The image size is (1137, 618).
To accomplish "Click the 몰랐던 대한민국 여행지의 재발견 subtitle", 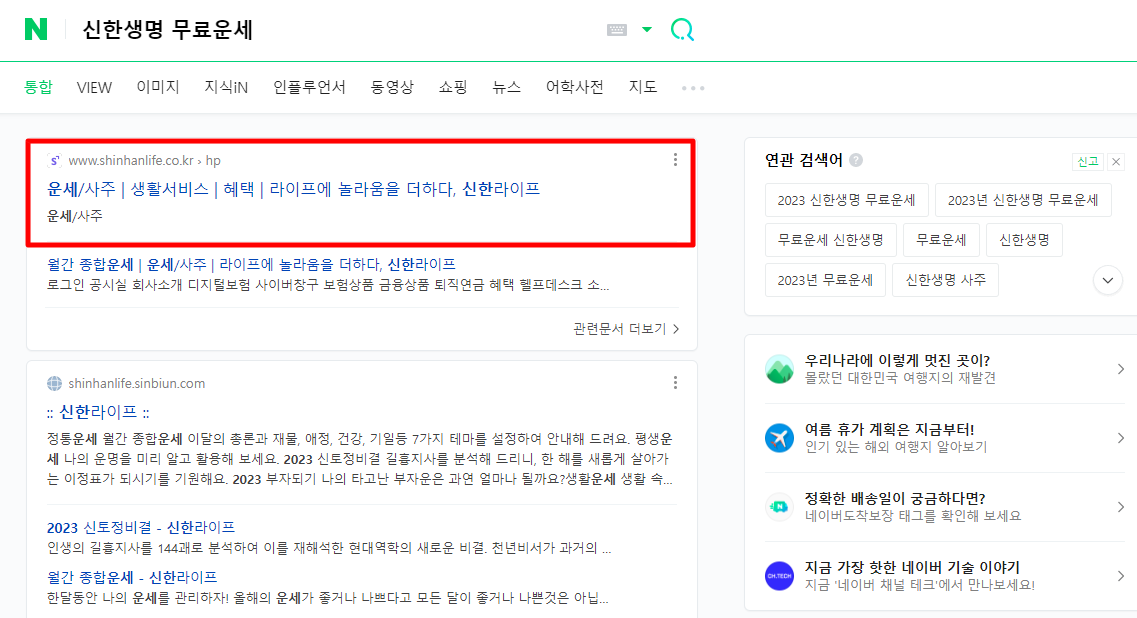I will (901, 378).
